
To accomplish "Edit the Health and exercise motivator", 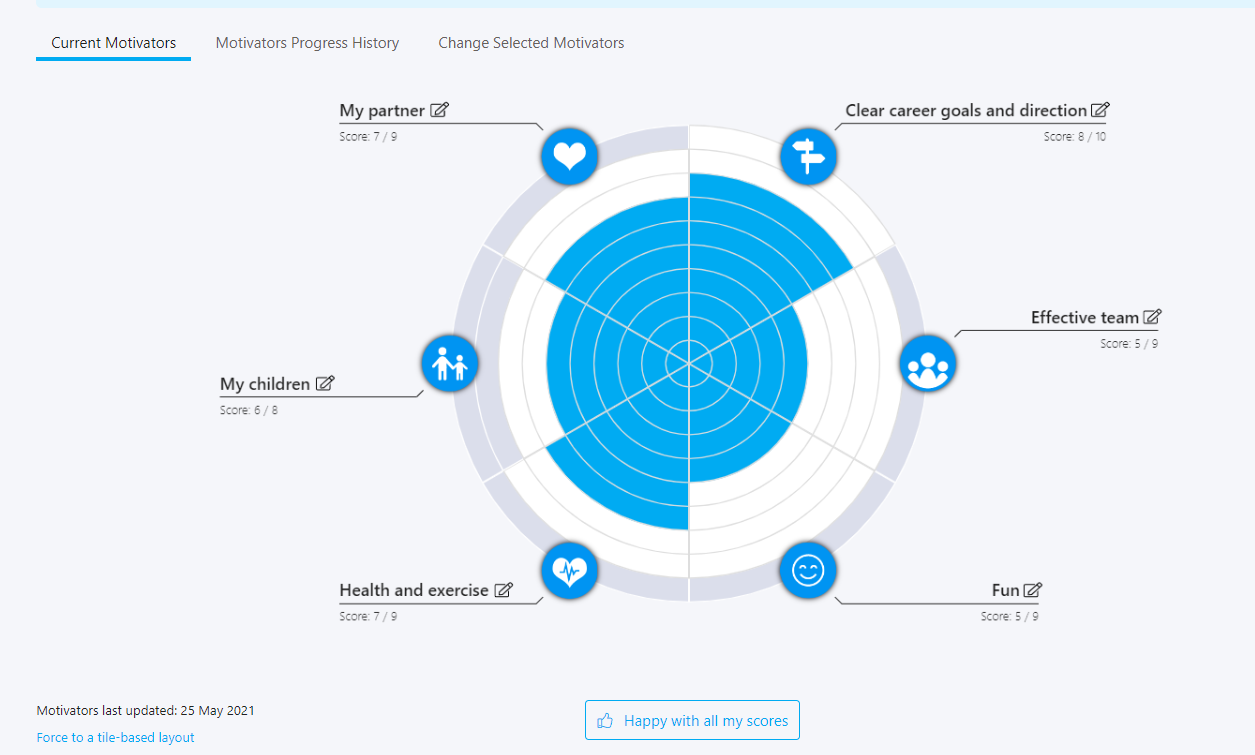I will [x=504, y=590].
